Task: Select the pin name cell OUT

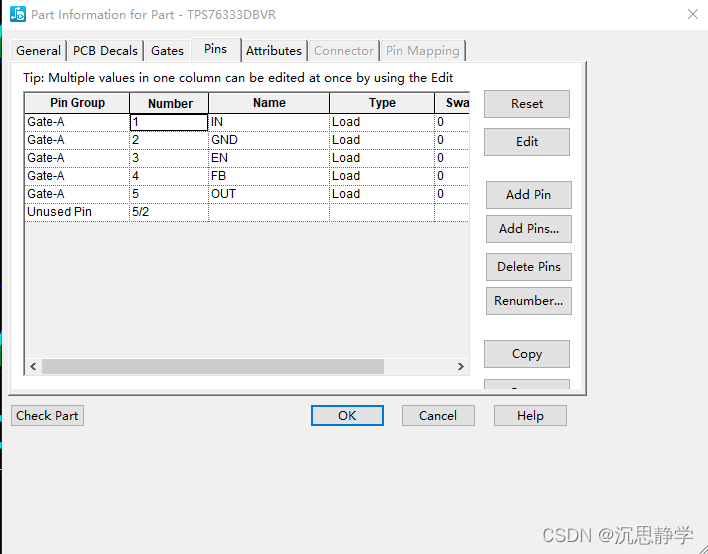Action: (x=269, y=194)
